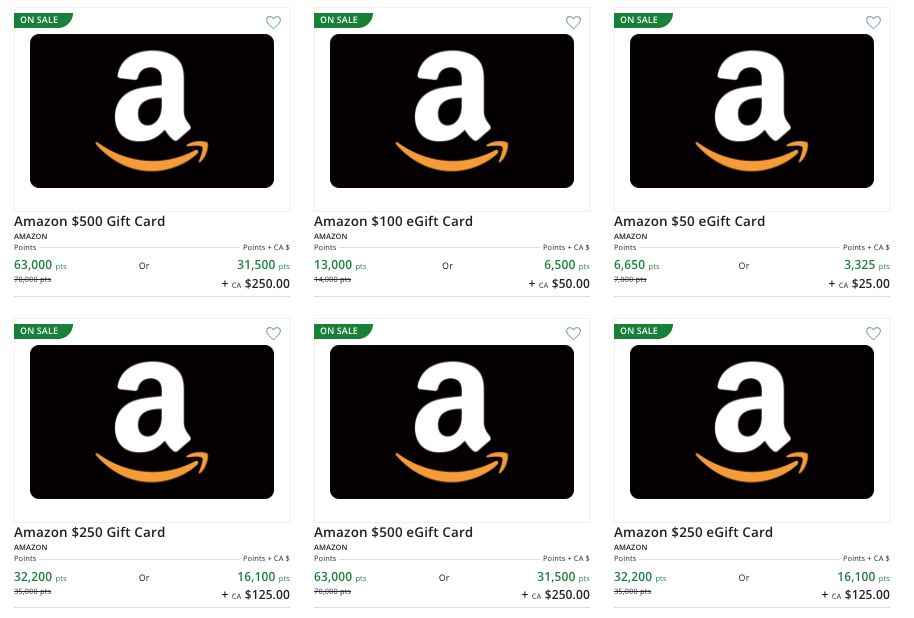The width and height of the screenshot is (914, 618).
Task: Open the "Amazon $250 eGift Card" title link
Action: click(693, 532)
